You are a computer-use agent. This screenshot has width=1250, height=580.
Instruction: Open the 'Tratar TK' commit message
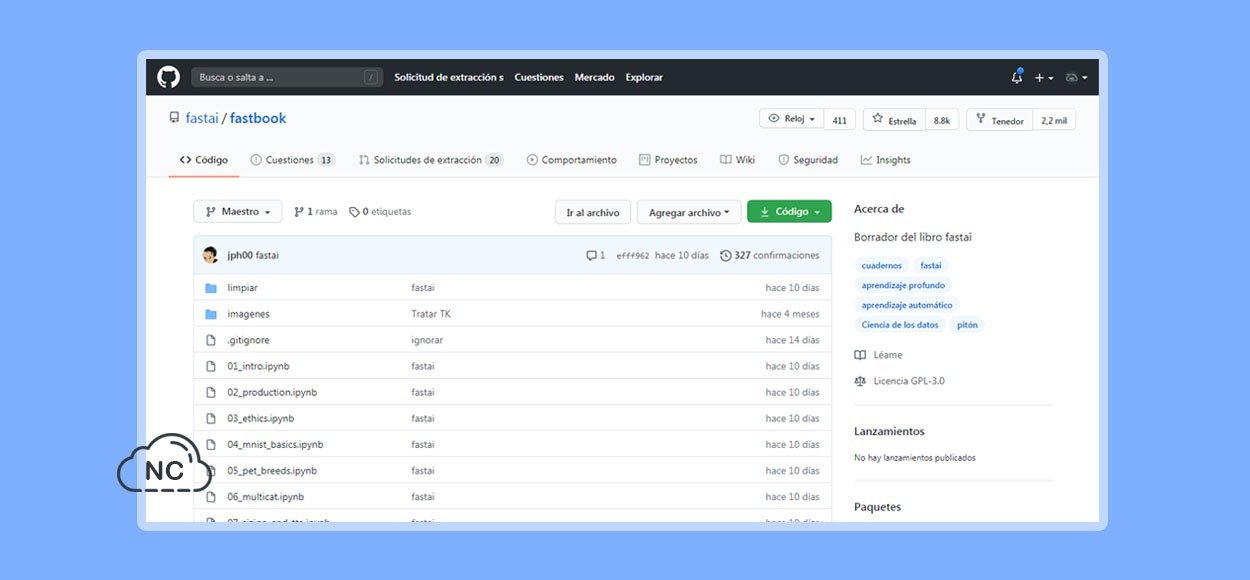(431, 314)
